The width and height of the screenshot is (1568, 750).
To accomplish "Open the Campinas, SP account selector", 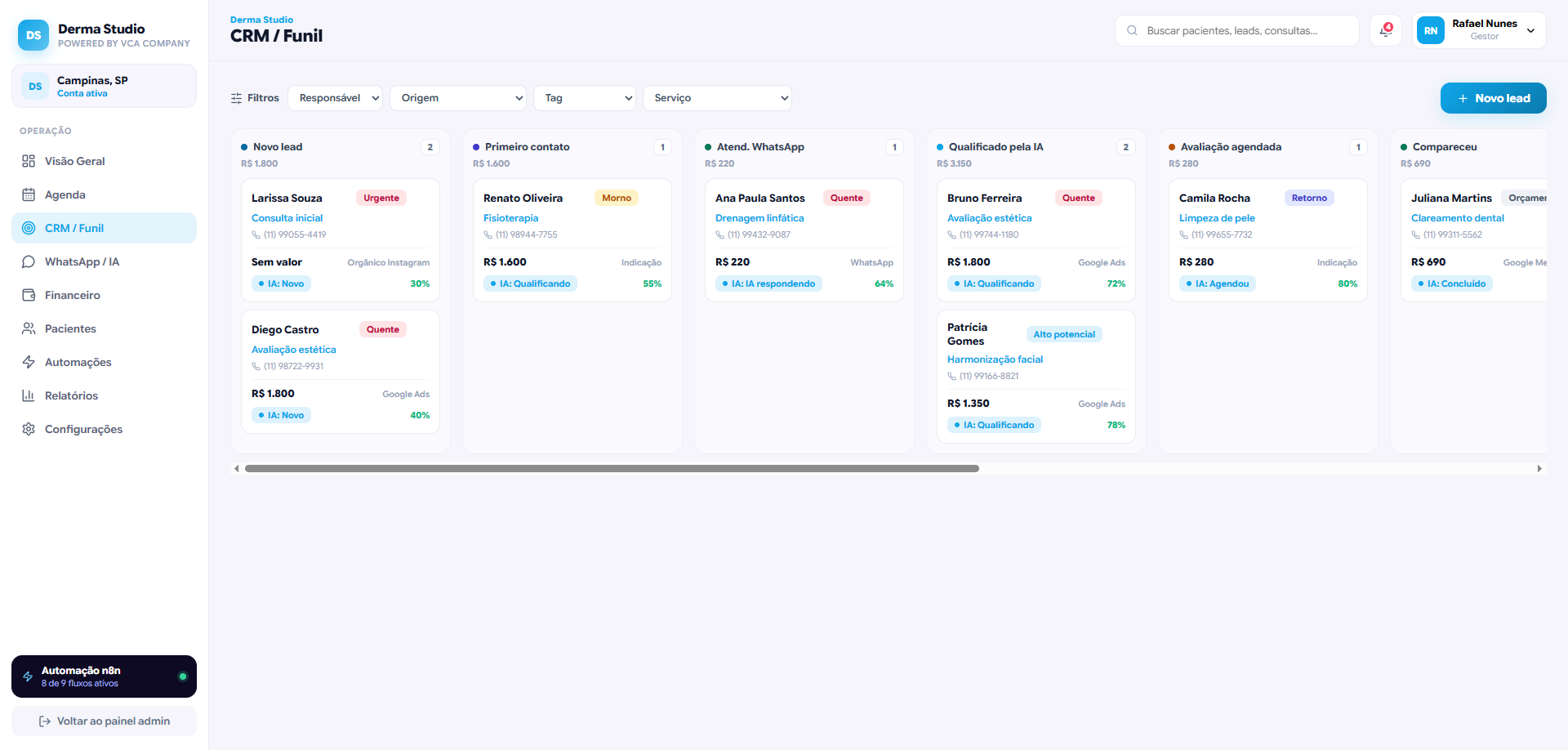I will pyautogui.click(x=104, y=86).
